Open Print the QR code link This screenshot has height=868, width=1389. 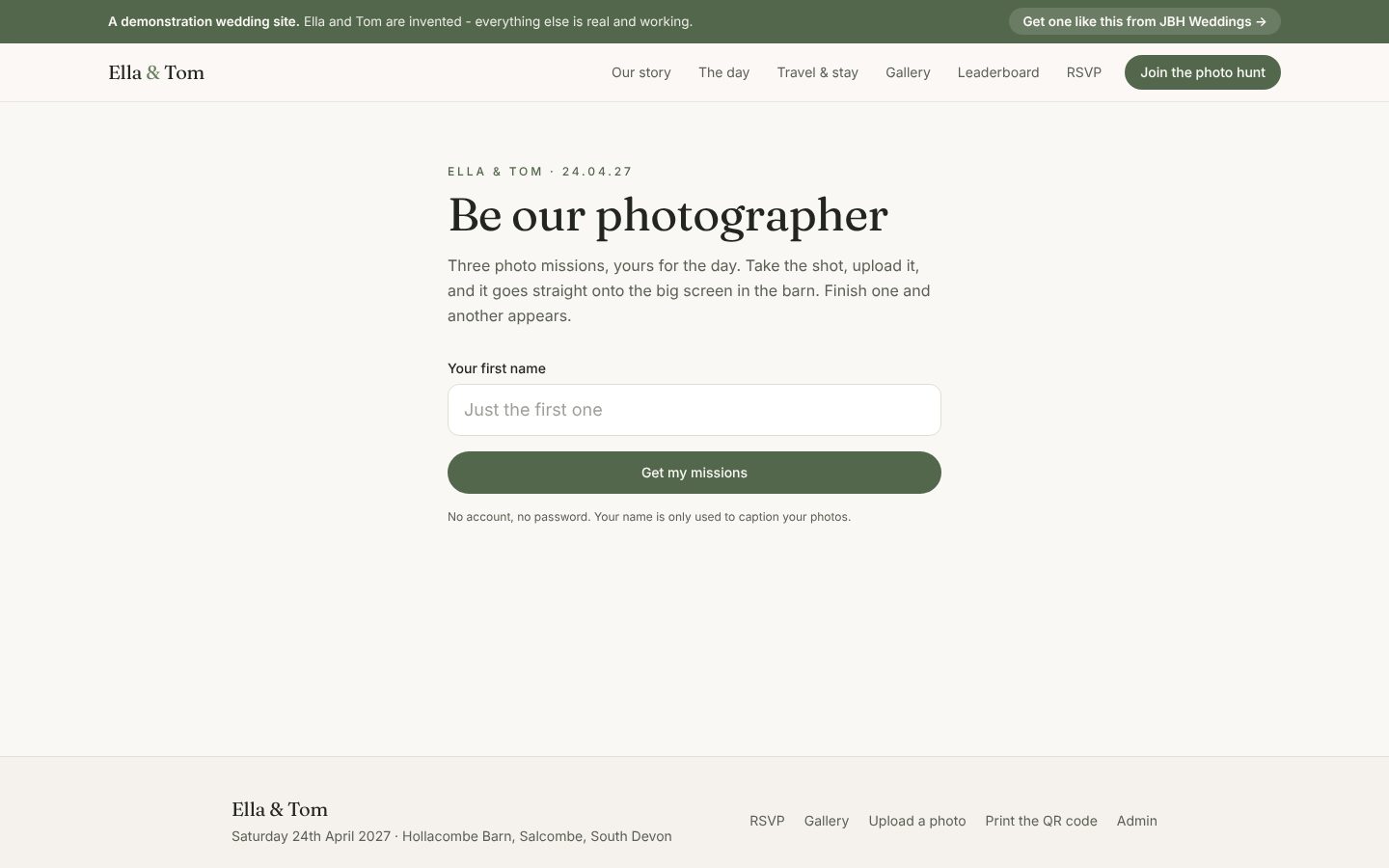click(1041, 821)
